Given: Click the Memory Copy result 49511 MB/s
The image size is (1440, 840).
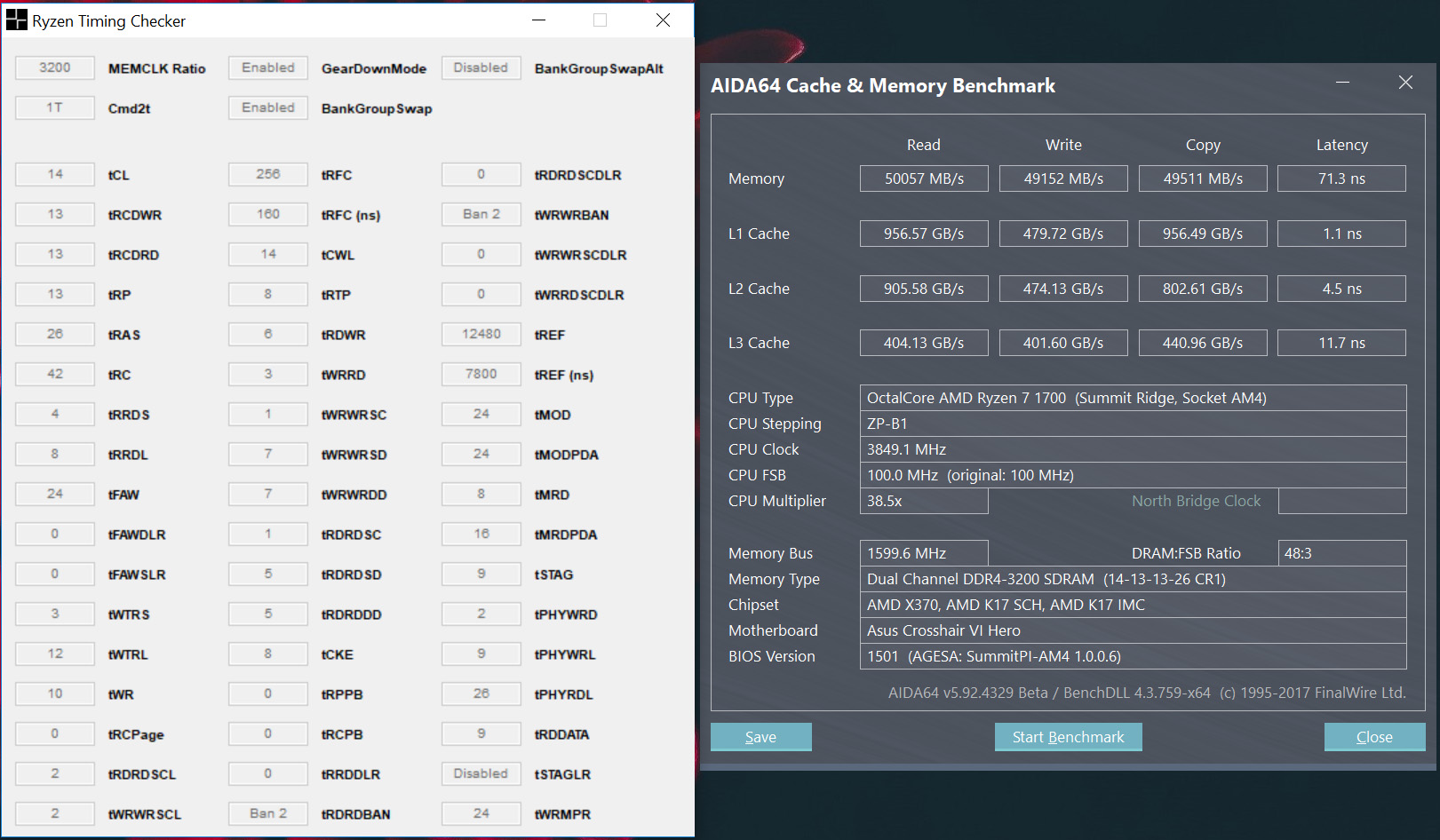Looking at the screenshot, I should click(1203, 178).
